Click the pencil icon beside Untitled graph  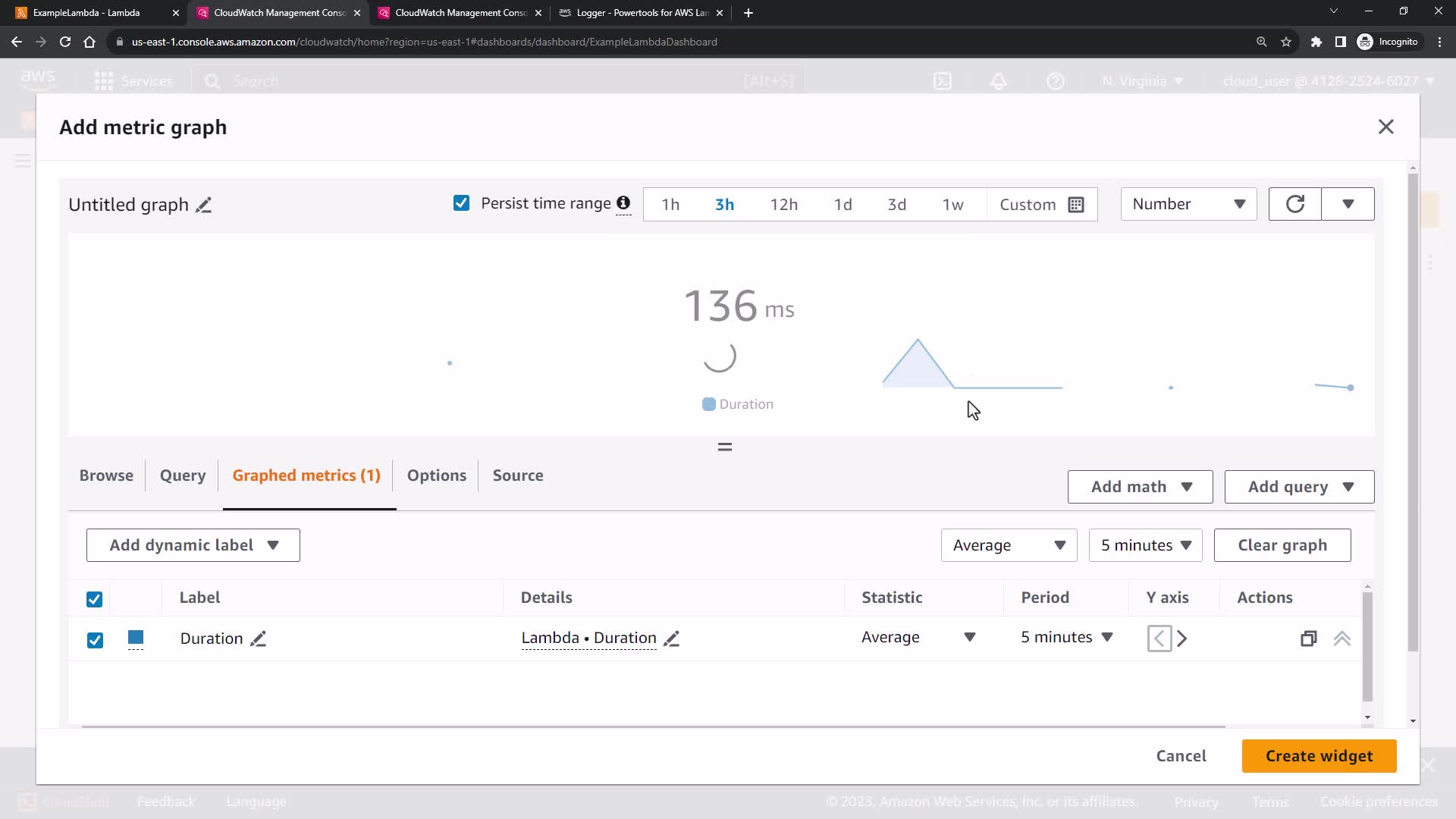click(x=203, y=206)
